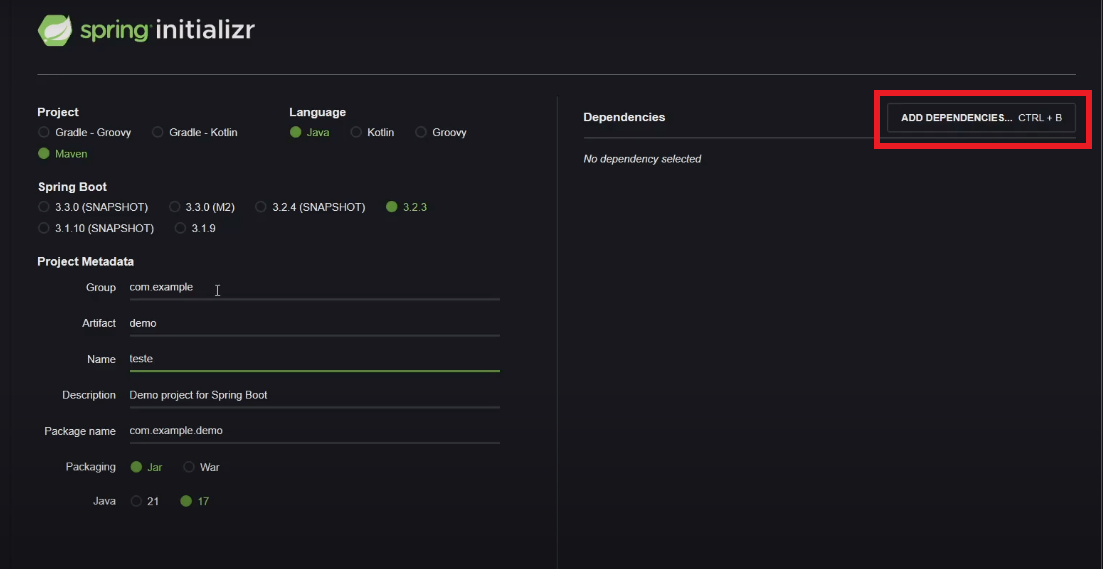Select Maven project type

(x=63, y=153)
